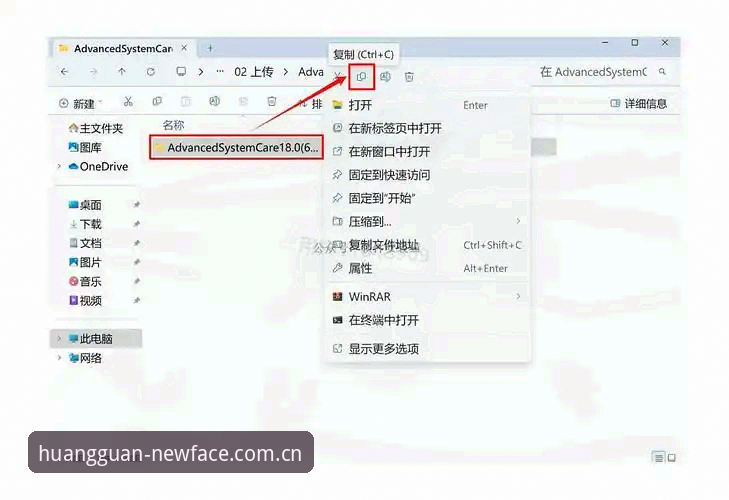Expand the 此电脑 tree node

(x=59, y=339)
